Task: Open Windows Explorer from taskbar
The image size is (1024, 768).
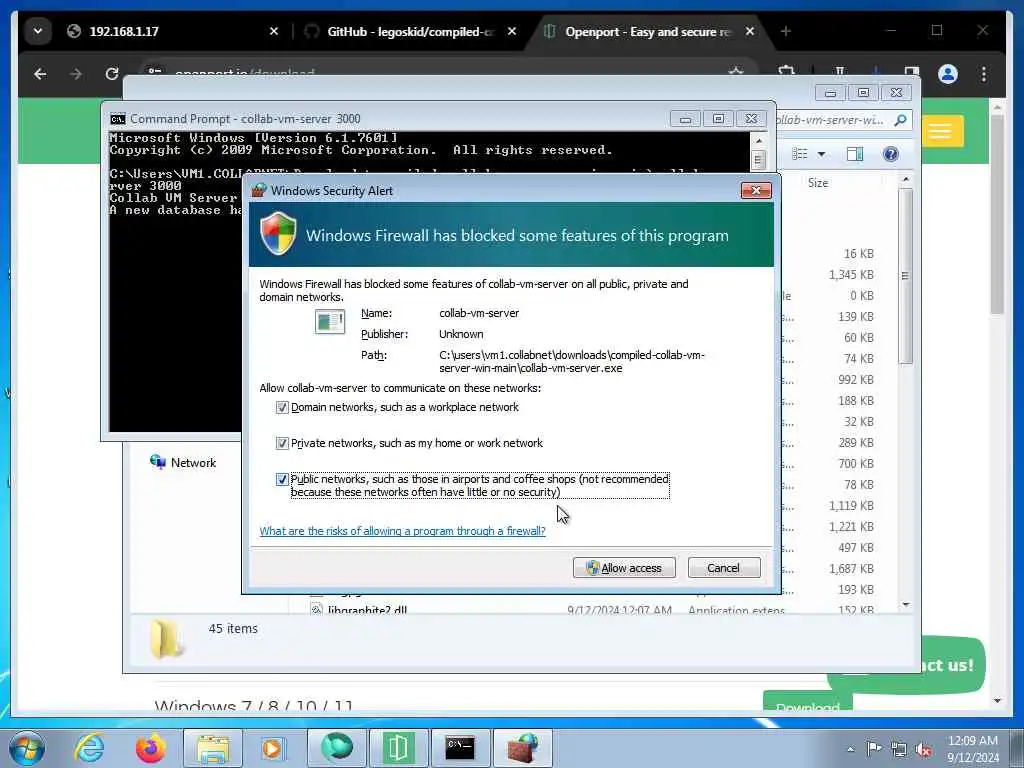Action: click(x=213, y=748)
